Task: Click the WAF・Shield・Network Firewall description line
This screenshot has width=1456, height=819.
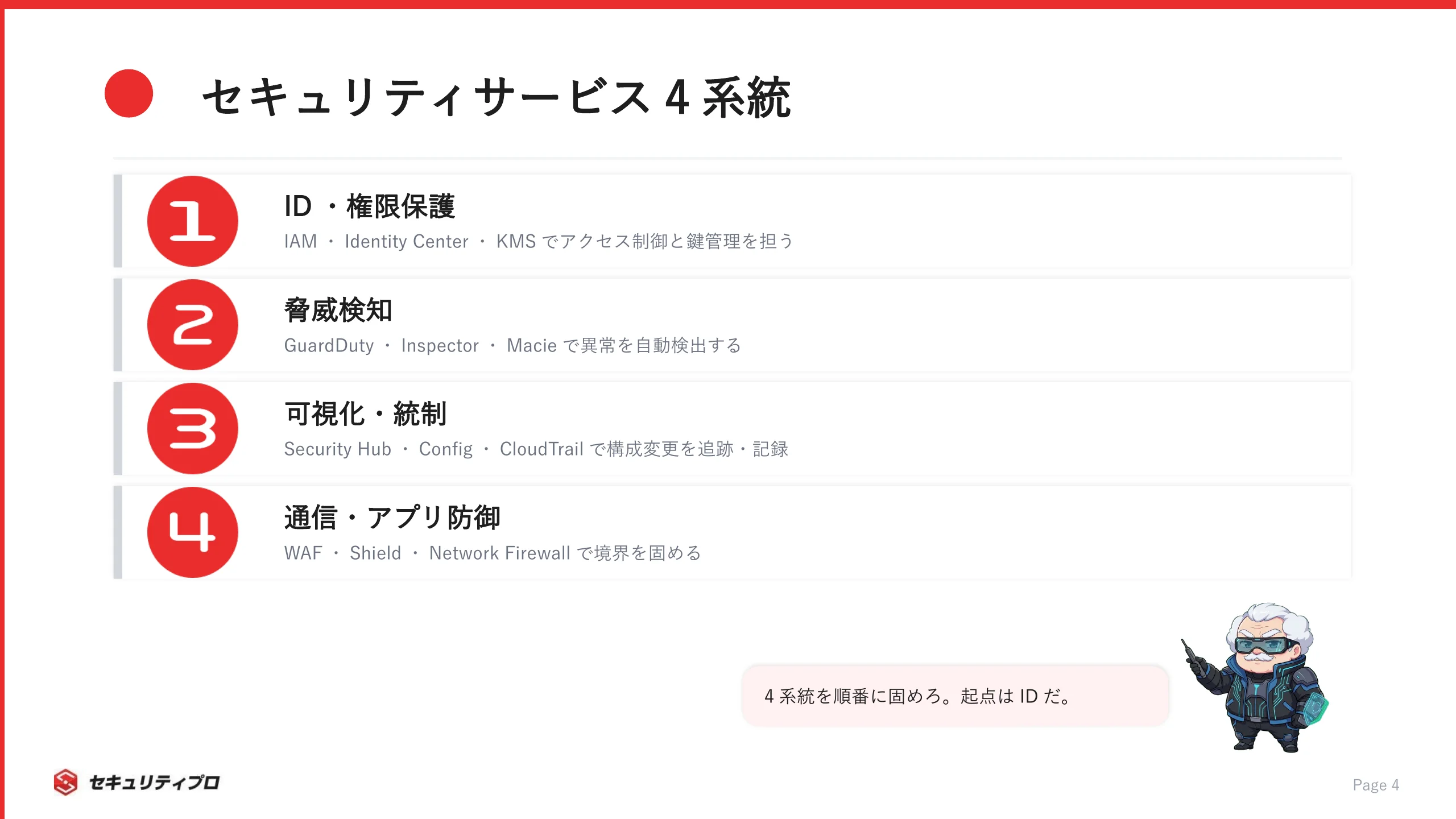Action: pos(493,553)
